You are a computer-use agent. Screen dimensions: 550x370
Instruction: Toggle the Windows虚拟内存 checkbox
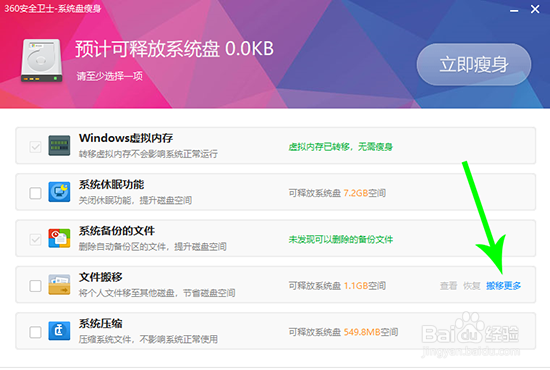[35, 147]
